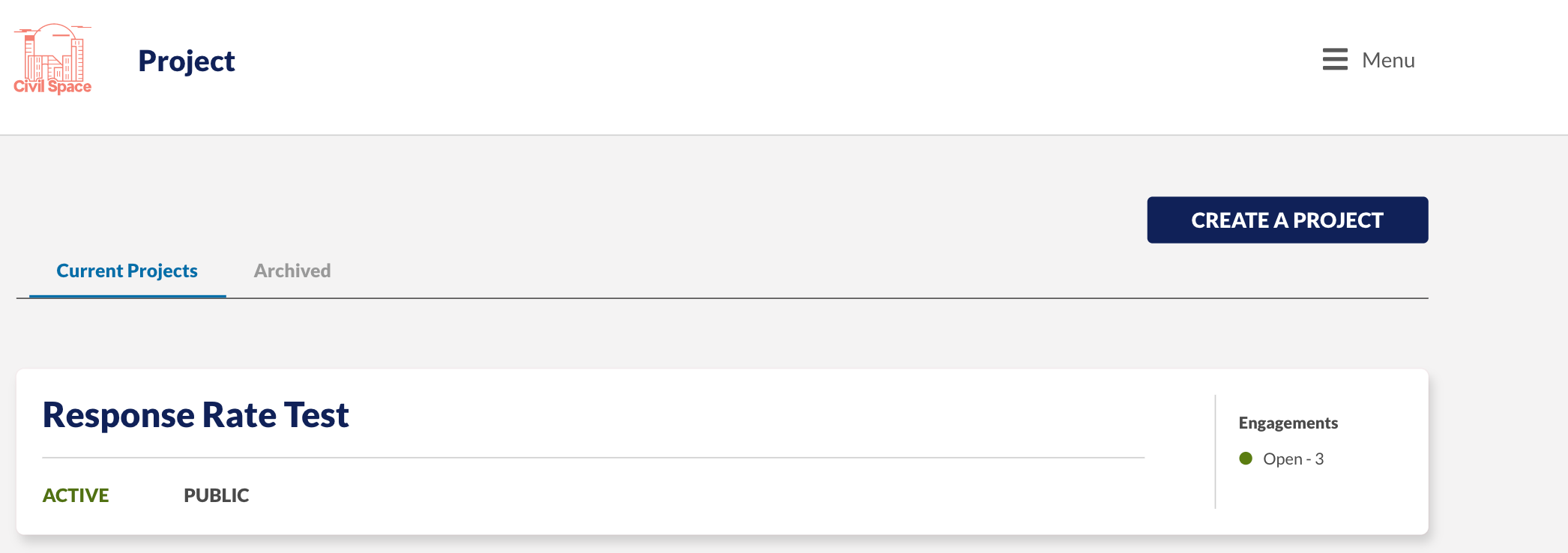Click the Civil Space logo
The height and width of the screenshot is (553, 1568).
(52, 59)
